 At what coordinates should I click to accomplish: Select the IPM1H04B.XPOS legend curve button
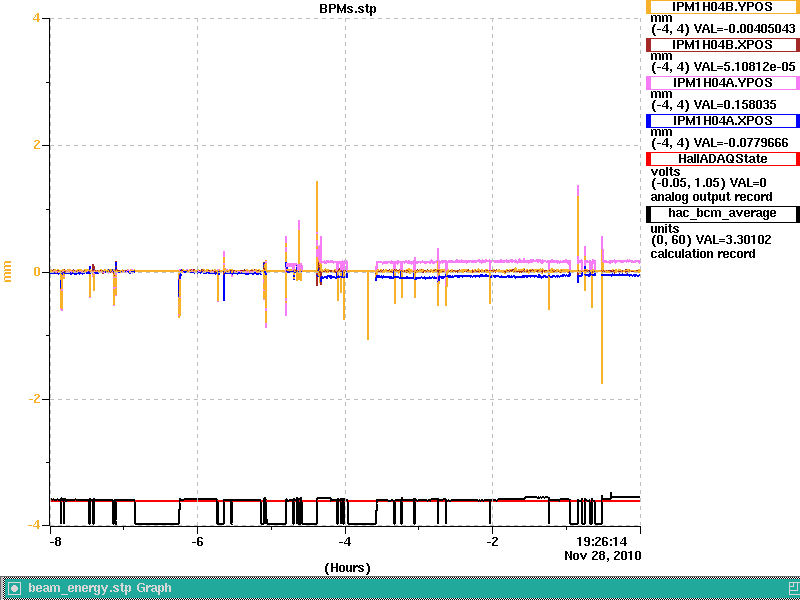pyautogui.click(x=722, y=45)
